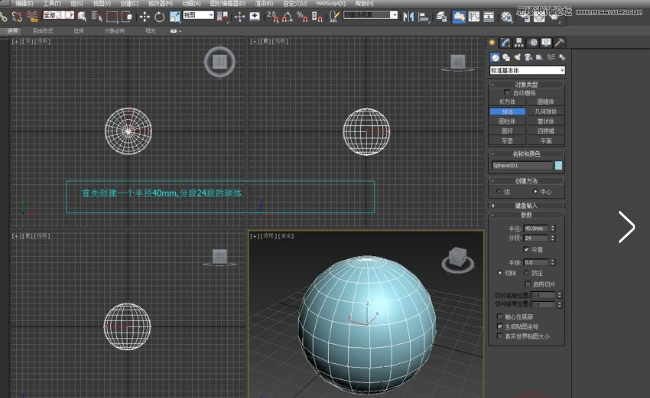This screenshot has width=650, height=398.
Task: Toggle the Smooth (平滑) checkbox
Action: [x=526, y=249]
